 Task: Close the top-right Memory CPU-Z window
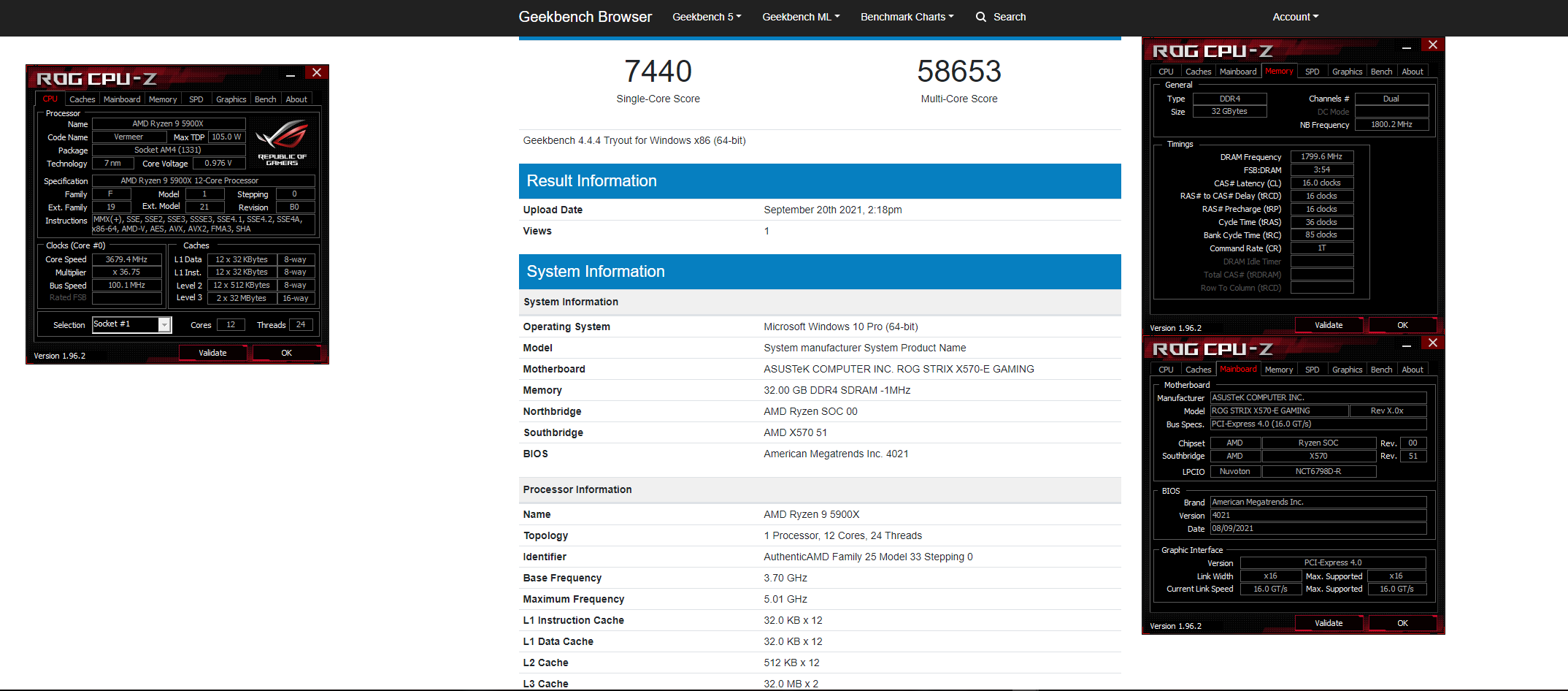(x=1433, y=45)
